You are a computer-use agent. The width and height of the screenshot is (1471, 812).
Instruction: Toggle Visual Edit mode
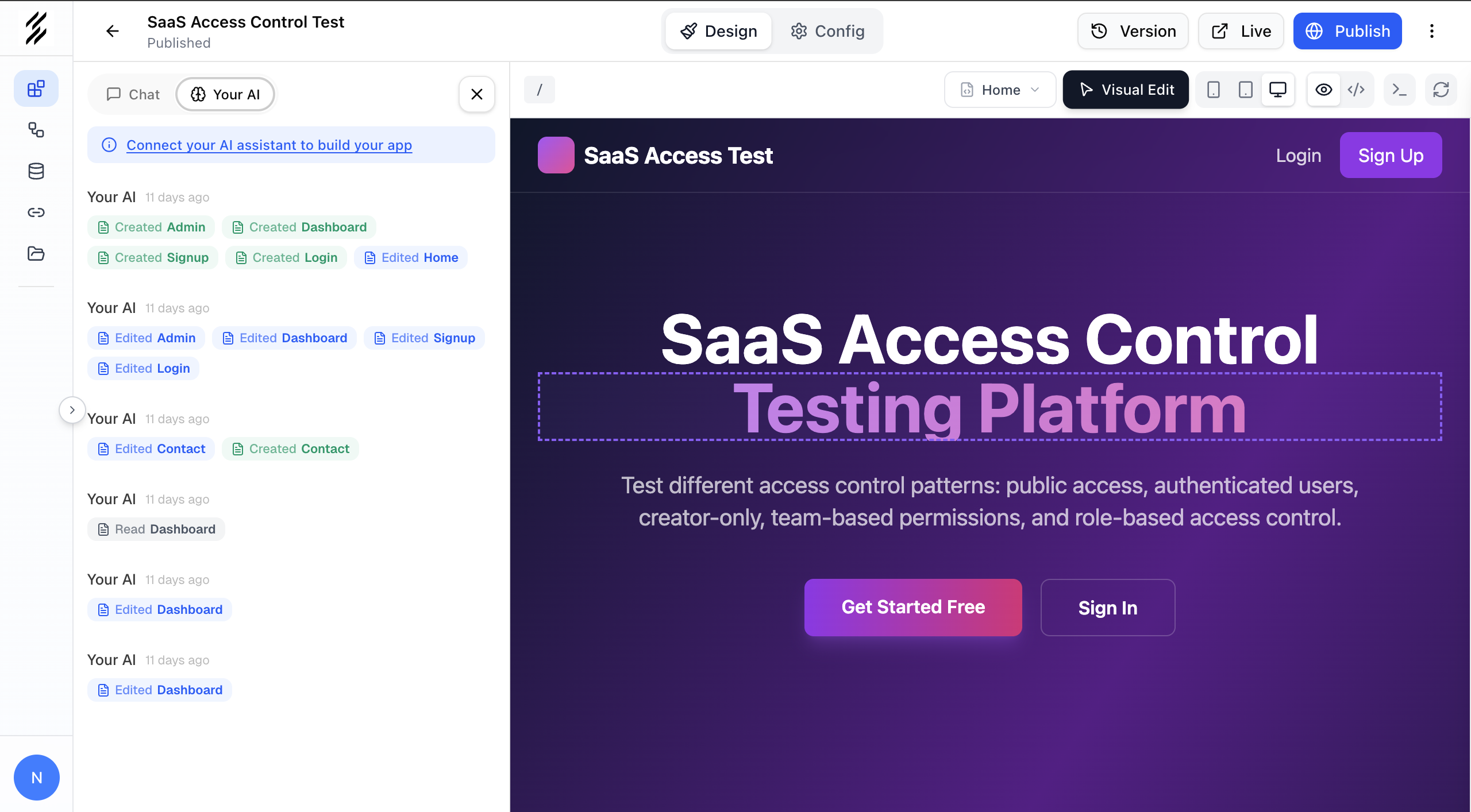[1125, 90]
